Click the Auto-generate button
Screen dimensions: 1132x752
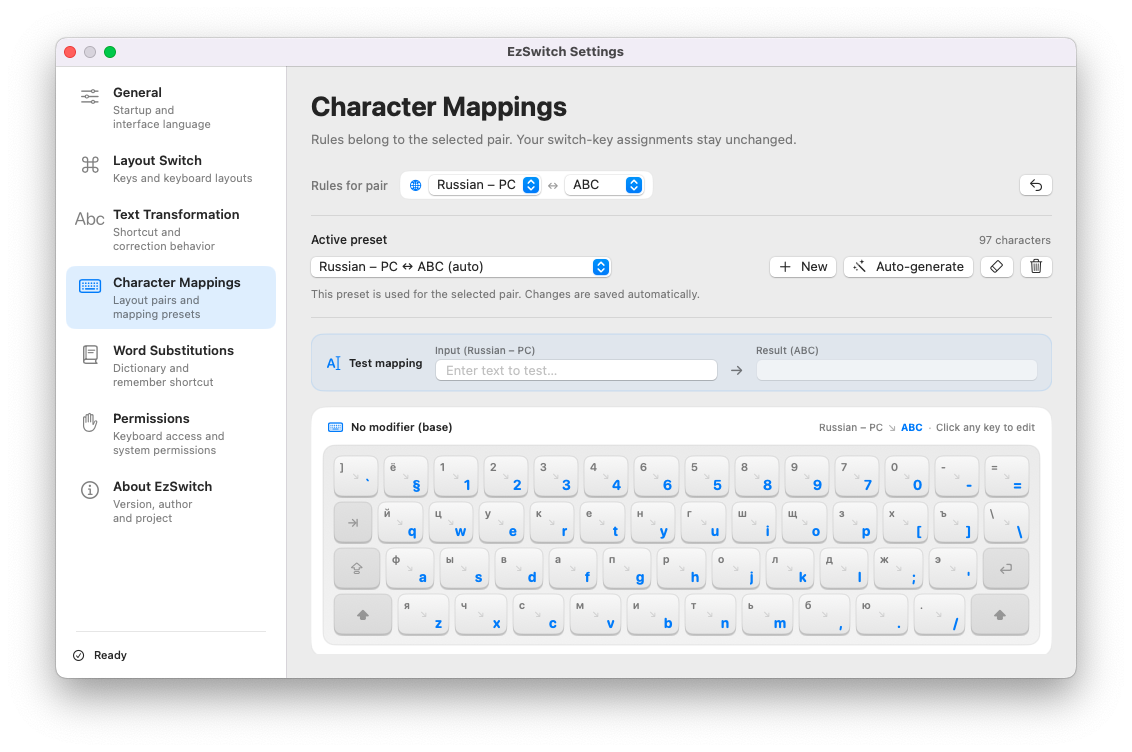tap(908, 266)
